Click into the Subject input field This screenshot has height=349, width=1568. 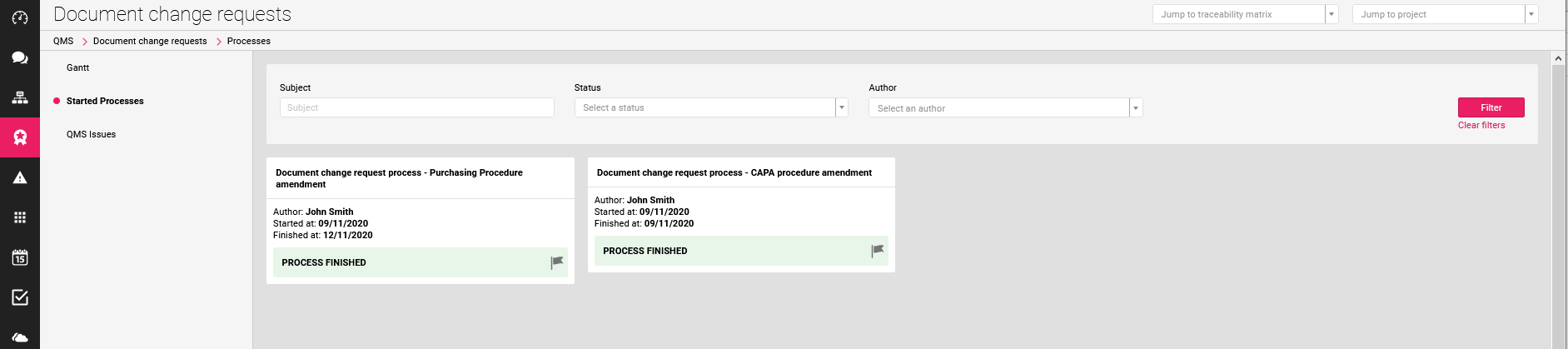(x=416, y=107)
